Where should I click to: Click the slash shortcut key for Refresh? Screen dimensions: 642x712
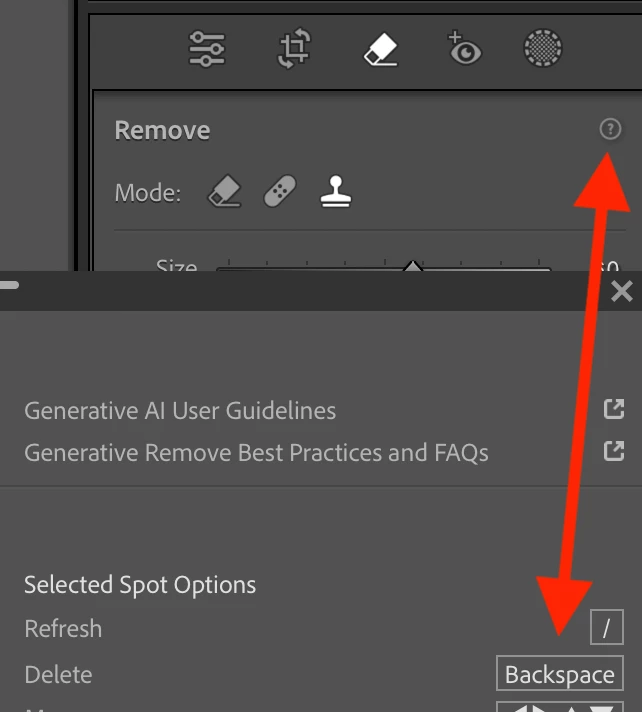click(x=607, y=627)
